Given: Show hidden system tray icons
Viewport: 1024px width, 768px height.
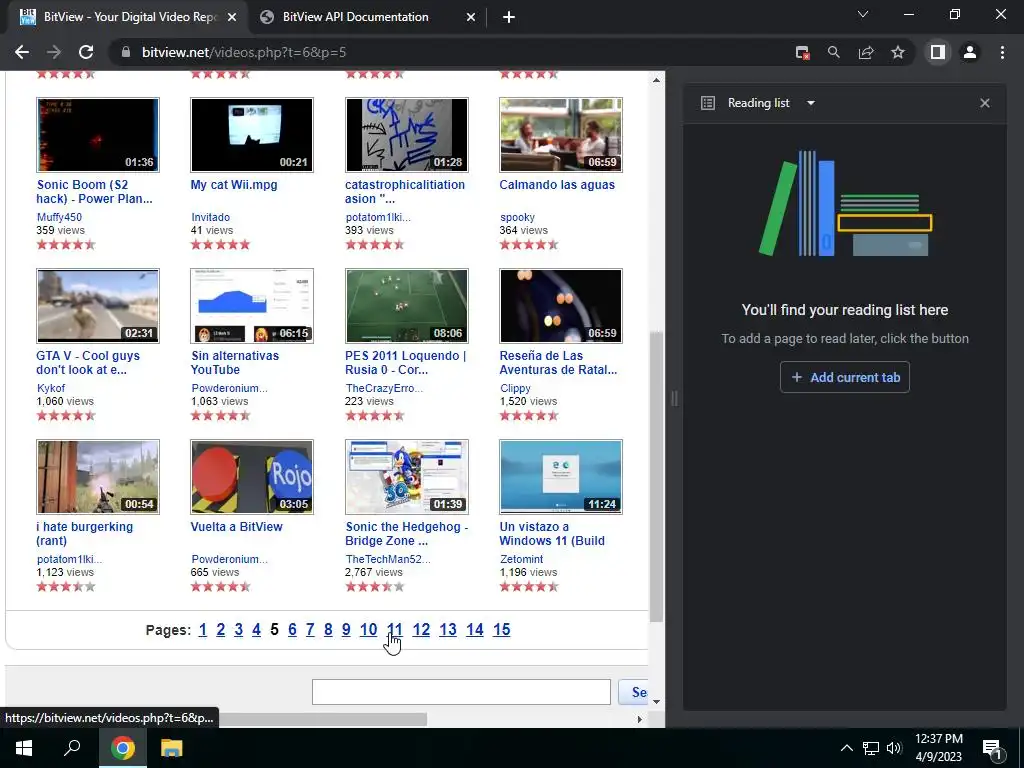Looking at the screenshot, I should 846,748.
